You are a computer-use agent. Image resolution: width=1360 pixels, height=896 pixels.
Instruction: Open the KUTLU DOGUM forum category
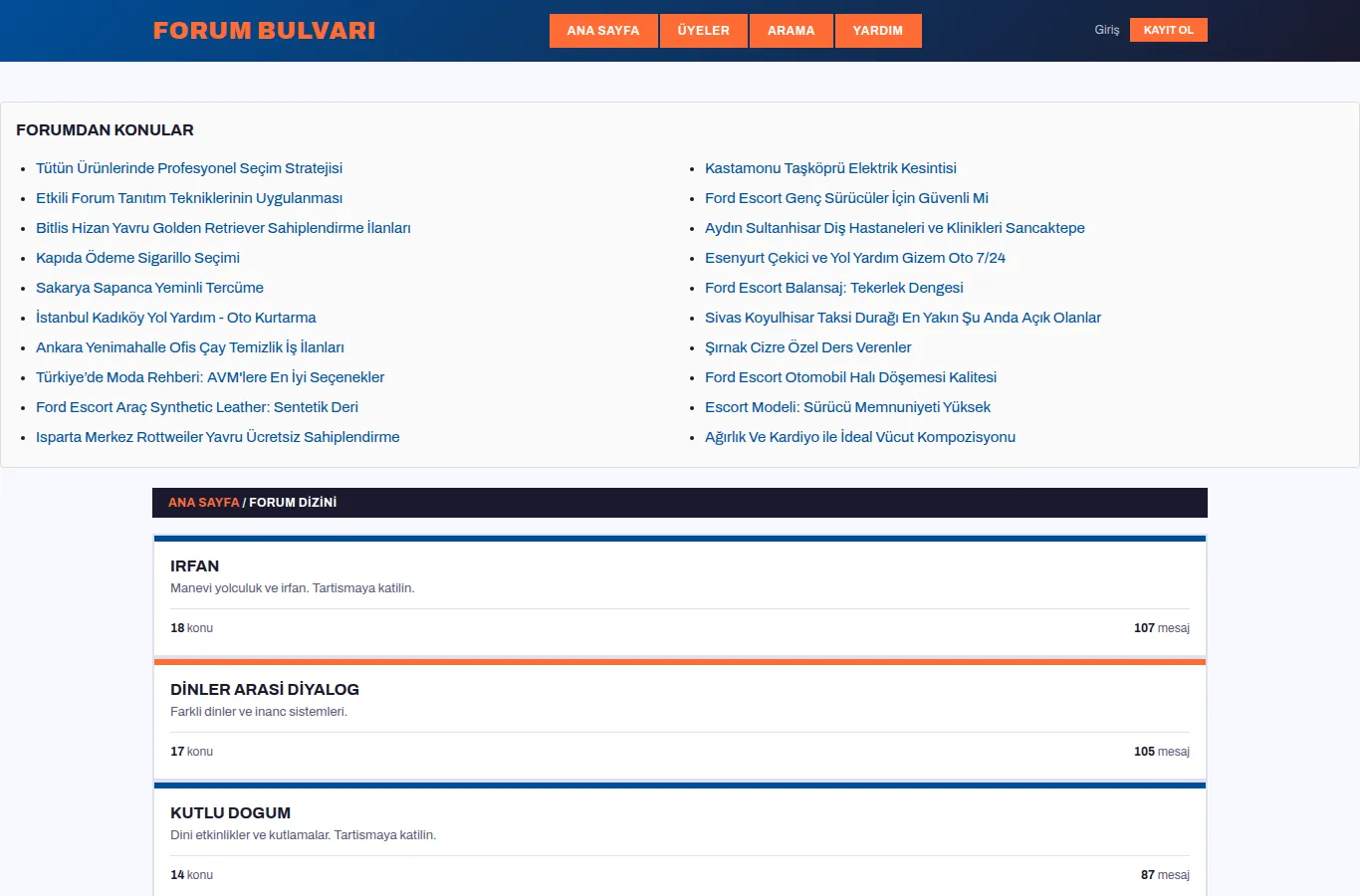click(x=230, y=813)
